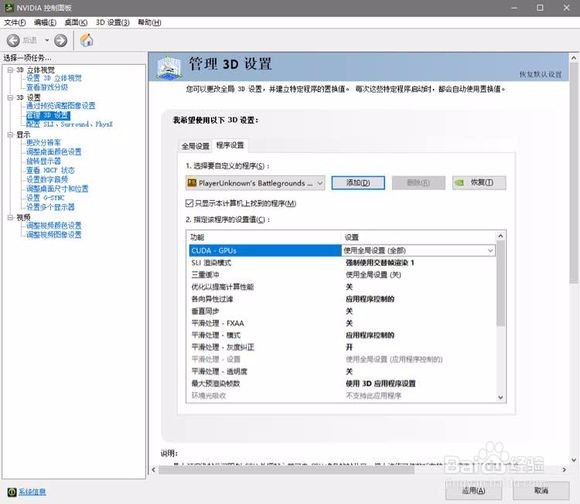Screen dimensions: 580x504
Task: Select the 优化以提高计算性能 row
Action: click(342, 287)
